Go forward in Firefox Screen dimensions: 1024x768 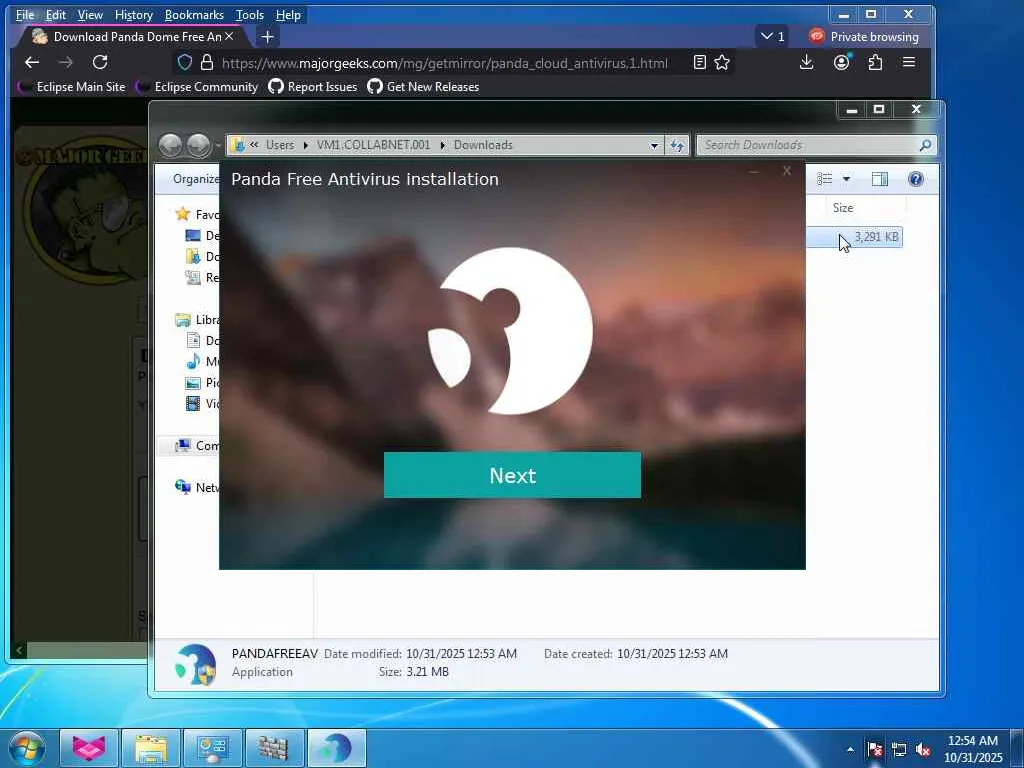(x=65, y=62)
